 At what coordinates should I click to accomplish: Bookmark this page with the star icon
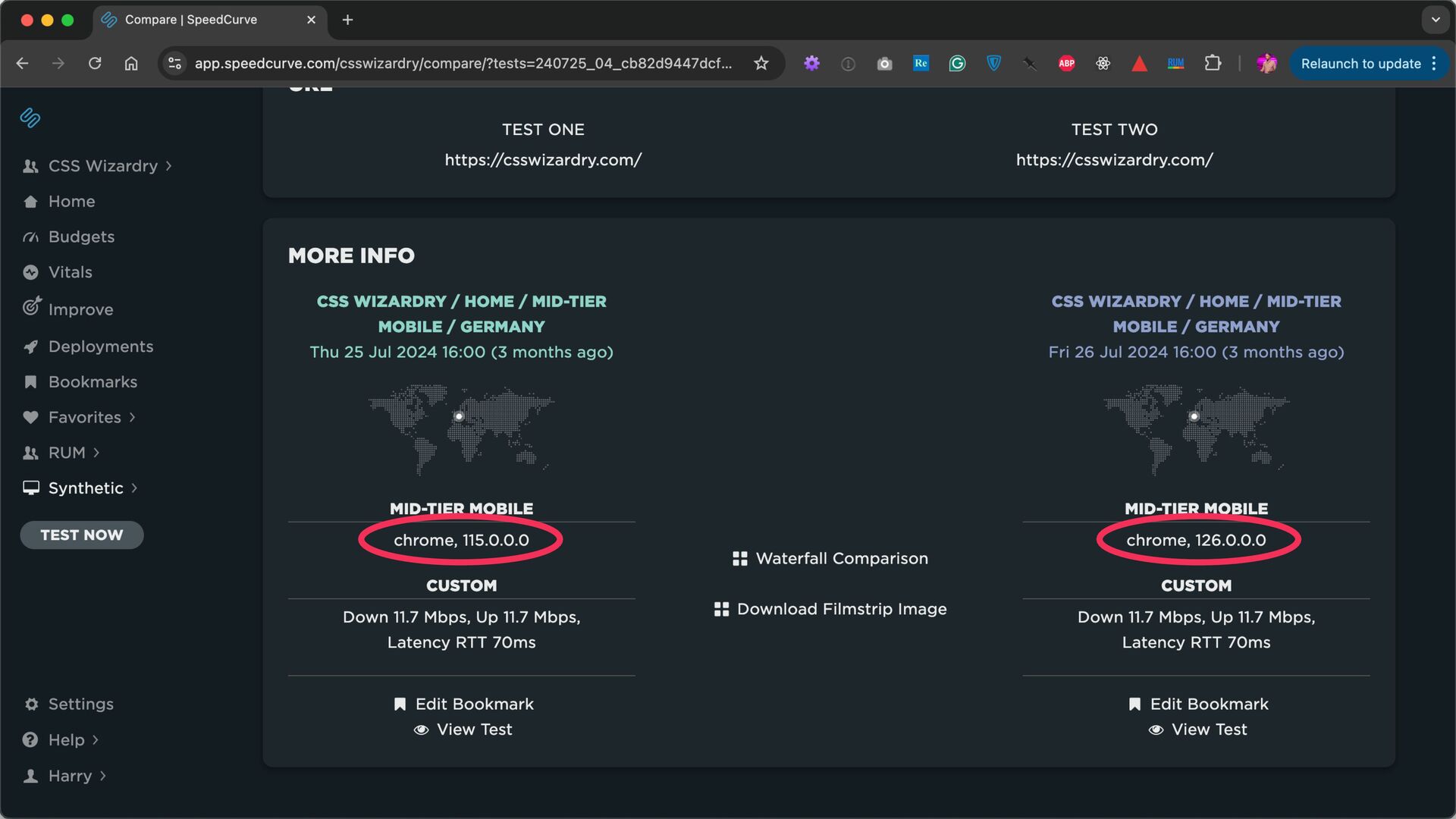(761, 64)
